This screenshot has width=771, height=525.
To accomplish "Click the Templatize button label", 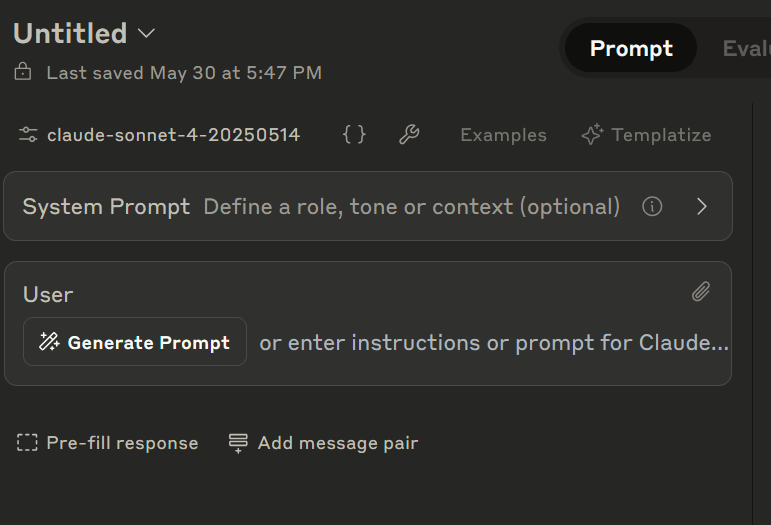I will pos(661,135).
